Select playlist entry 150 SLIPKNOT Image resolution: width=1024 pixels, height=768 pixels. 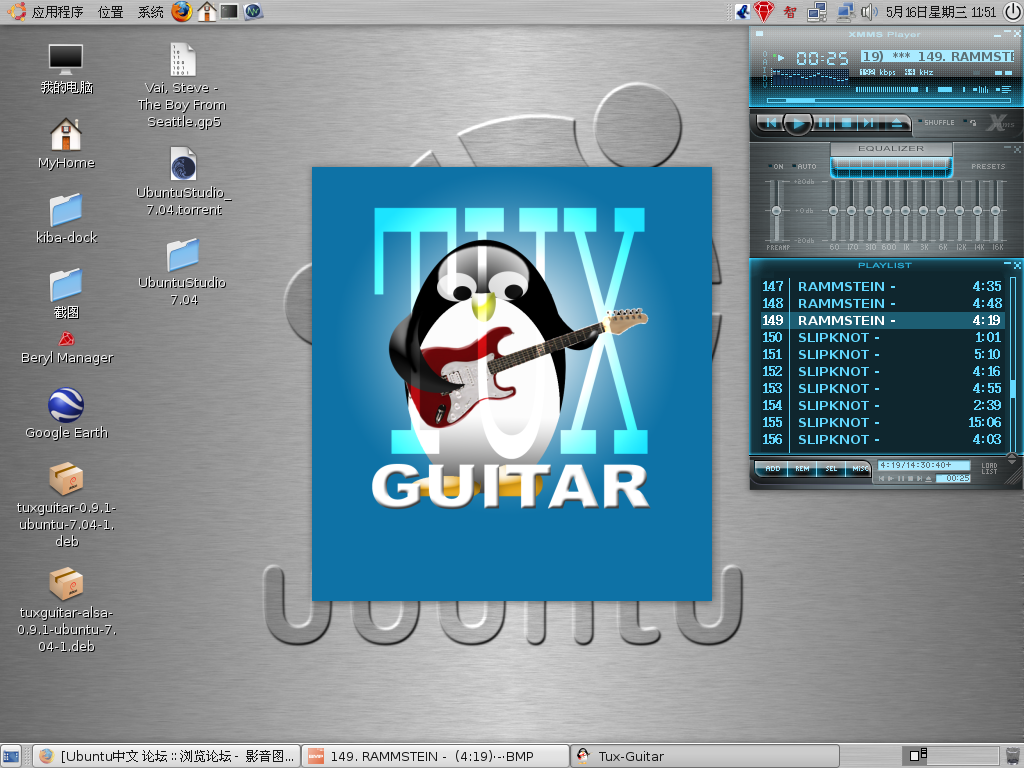pos(882,337)
